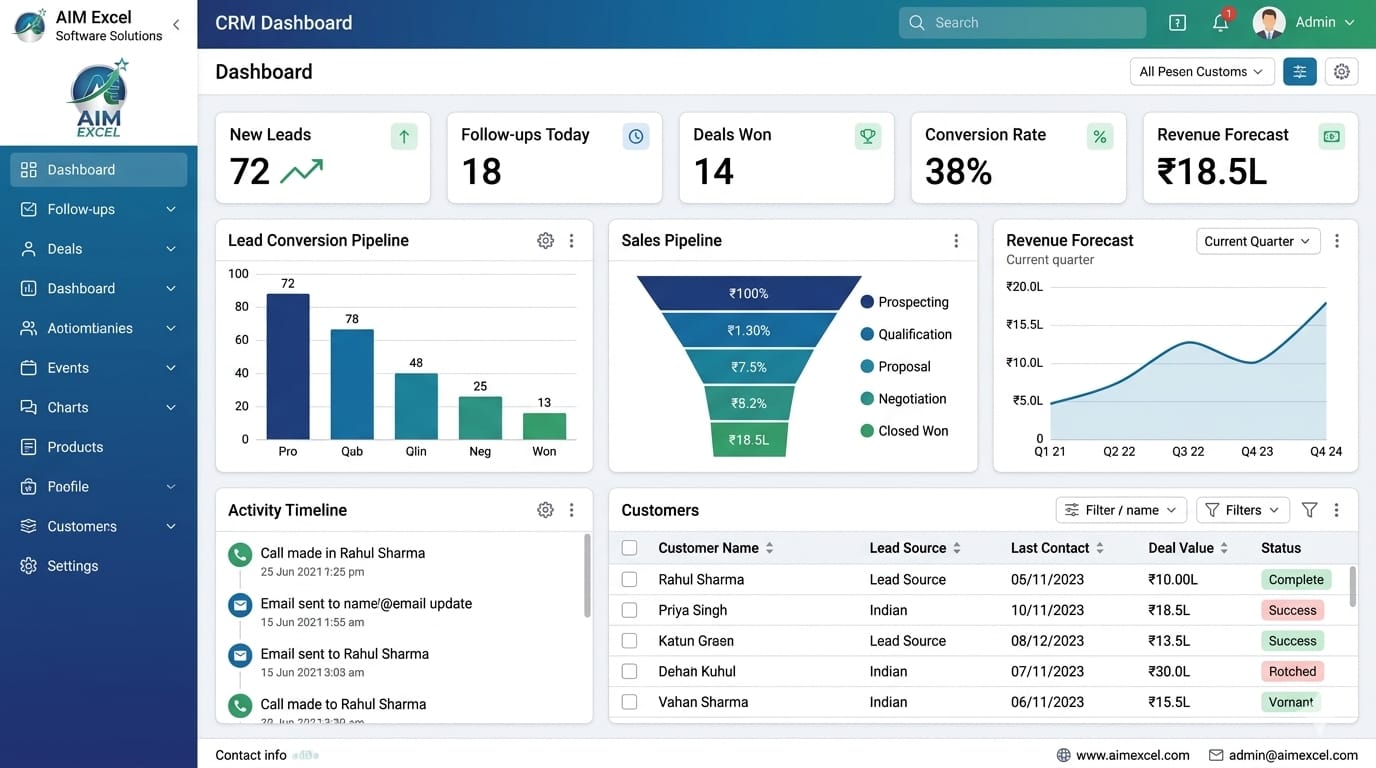The height and width of the screenshot is (768, 1376).
Task: Expand the Deals sidebar chevron
Action: tap(171, 249)
